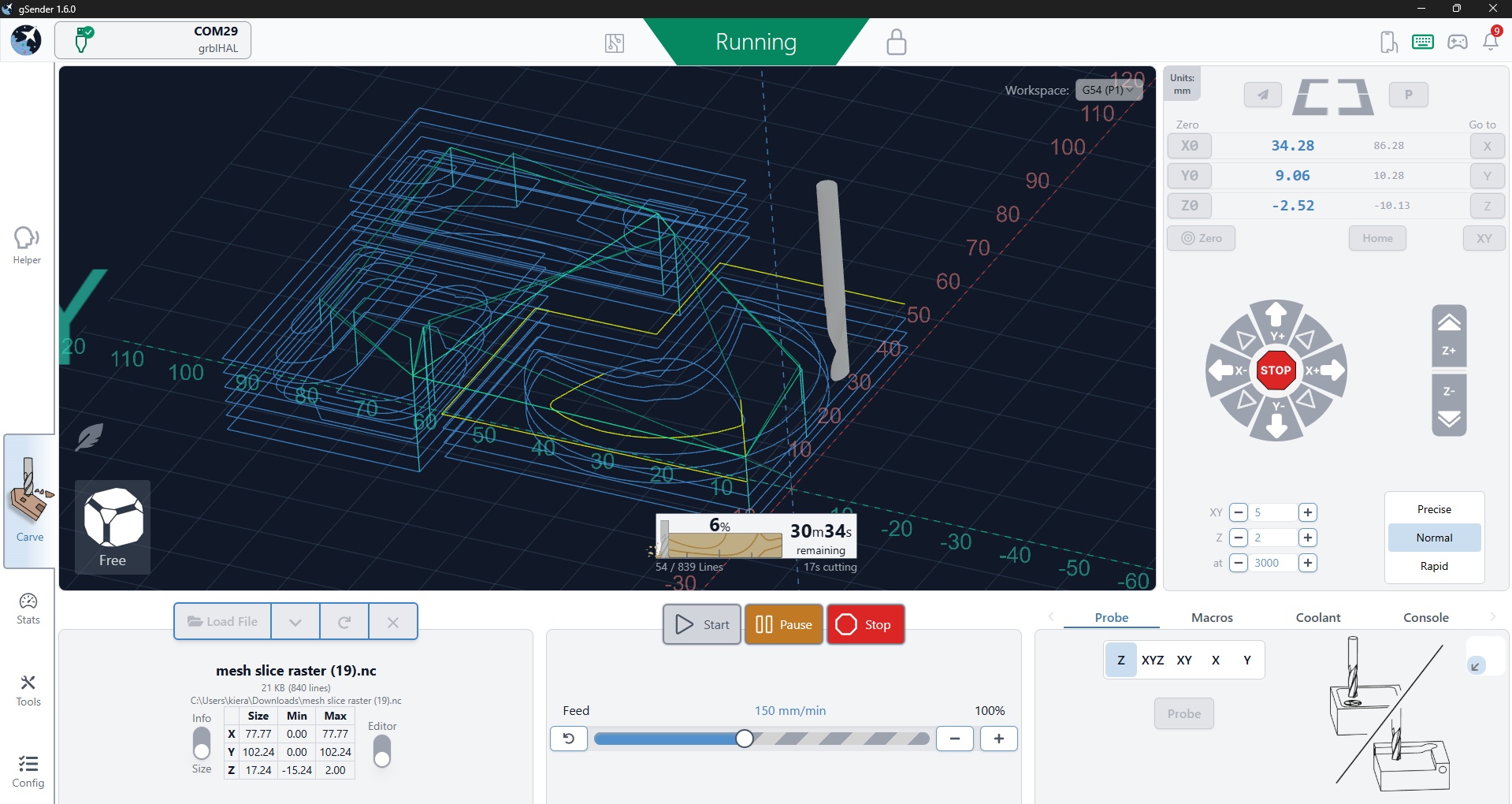Open the Config sidebar section
The image size is (1512, 804).
click(28, 772)
